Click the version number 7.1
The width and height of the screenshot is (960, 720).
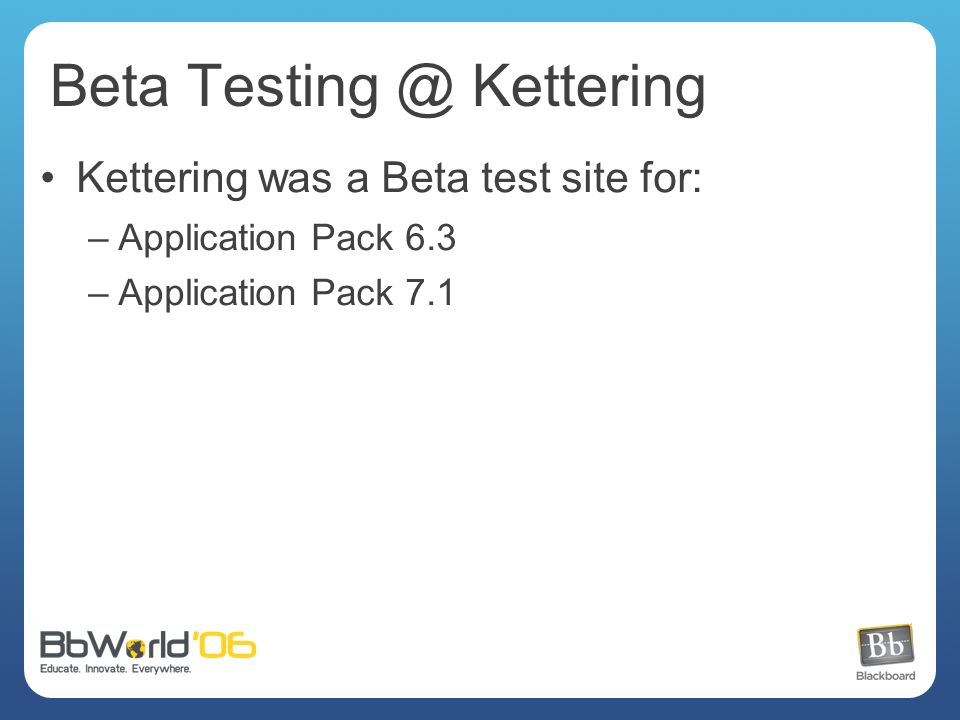tap(429, 293)
